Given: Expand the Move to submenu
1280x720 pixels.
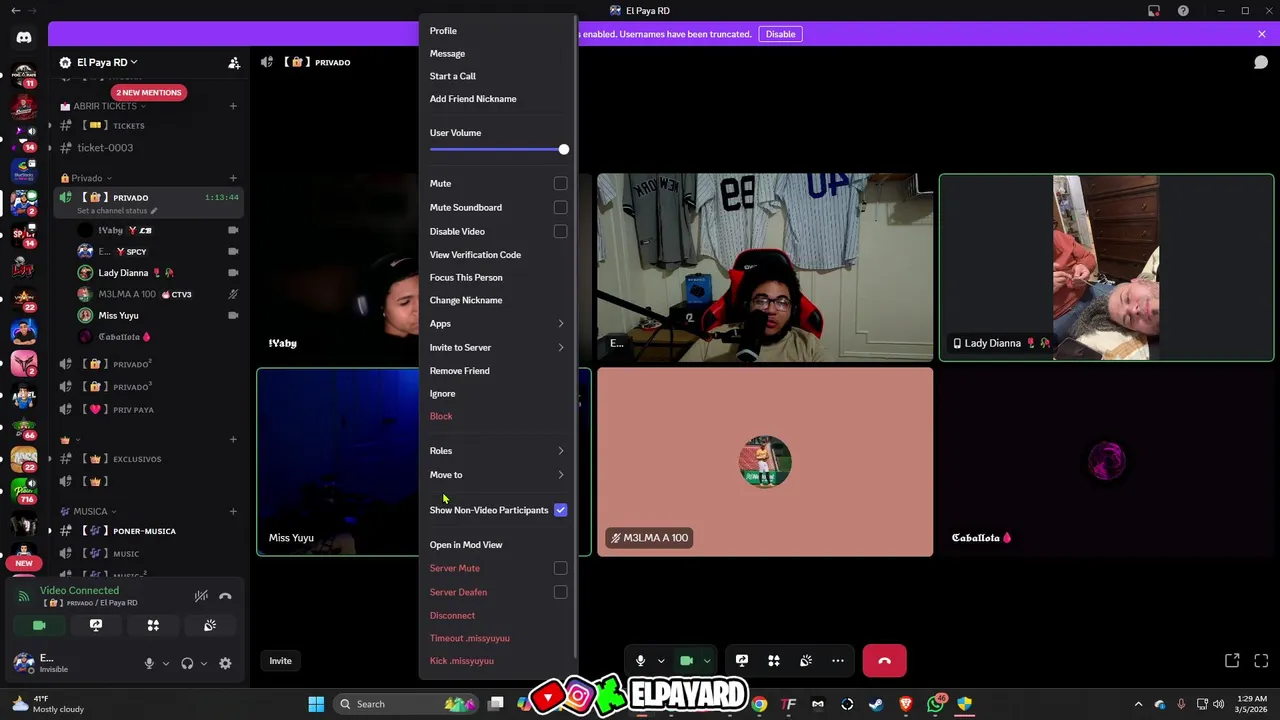Looking at the screenshot, I should (498, 475).
